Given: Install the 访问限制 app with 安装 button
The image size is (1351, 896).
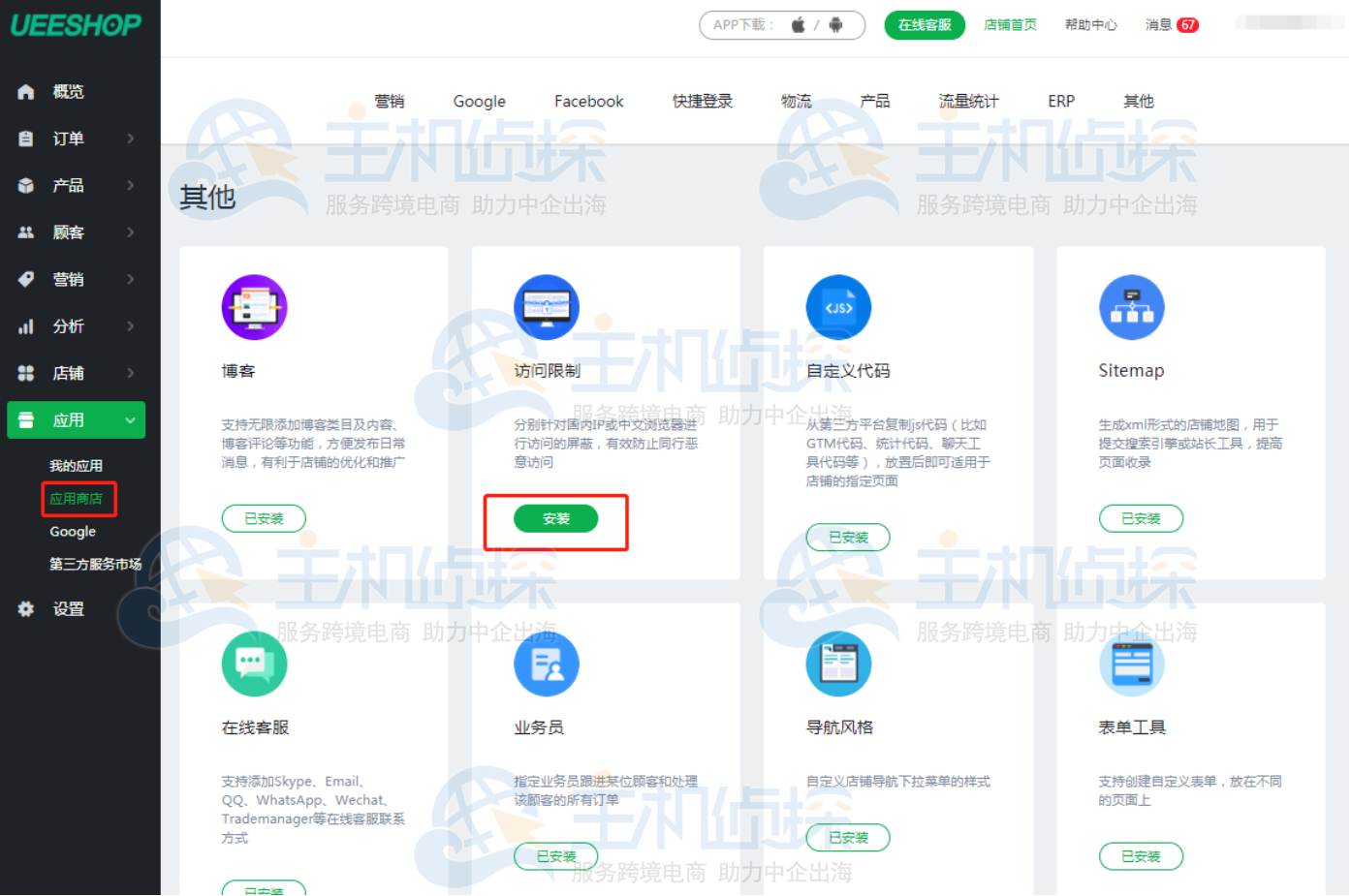Looking at the screenshot, I should [555, 519].
